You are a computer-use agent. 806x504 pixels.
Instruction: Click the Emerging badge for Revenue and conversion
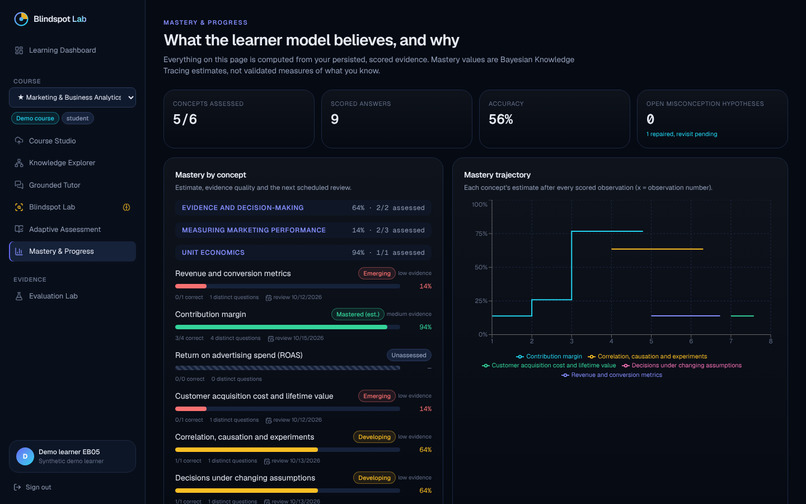coord(377,274)
